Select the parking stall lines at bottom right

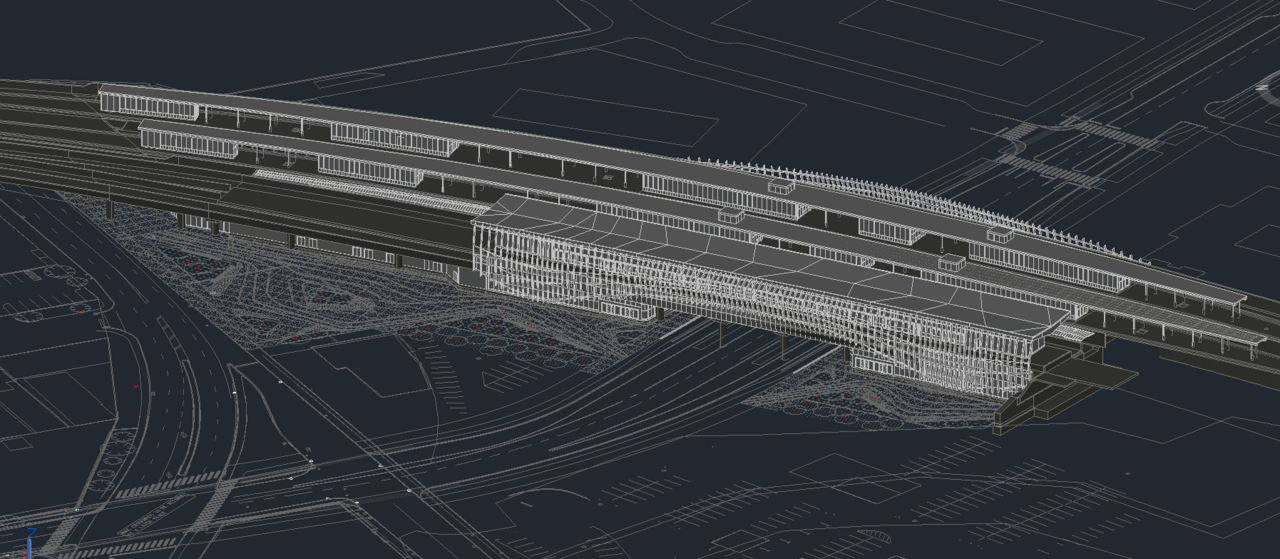click(1000, 490)
